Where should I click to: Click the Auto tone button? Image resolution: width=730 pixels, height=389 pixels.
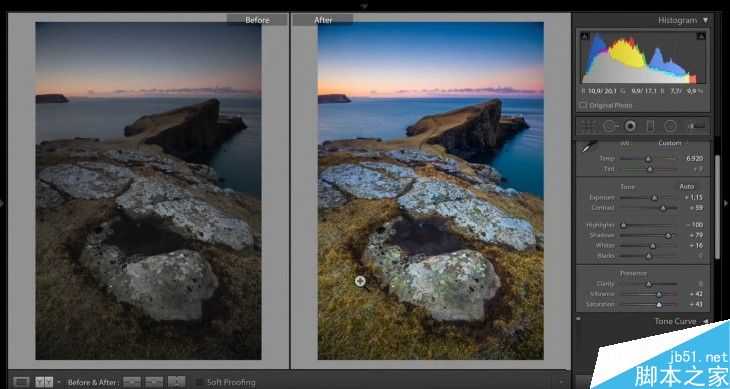(x=687, y=186)
